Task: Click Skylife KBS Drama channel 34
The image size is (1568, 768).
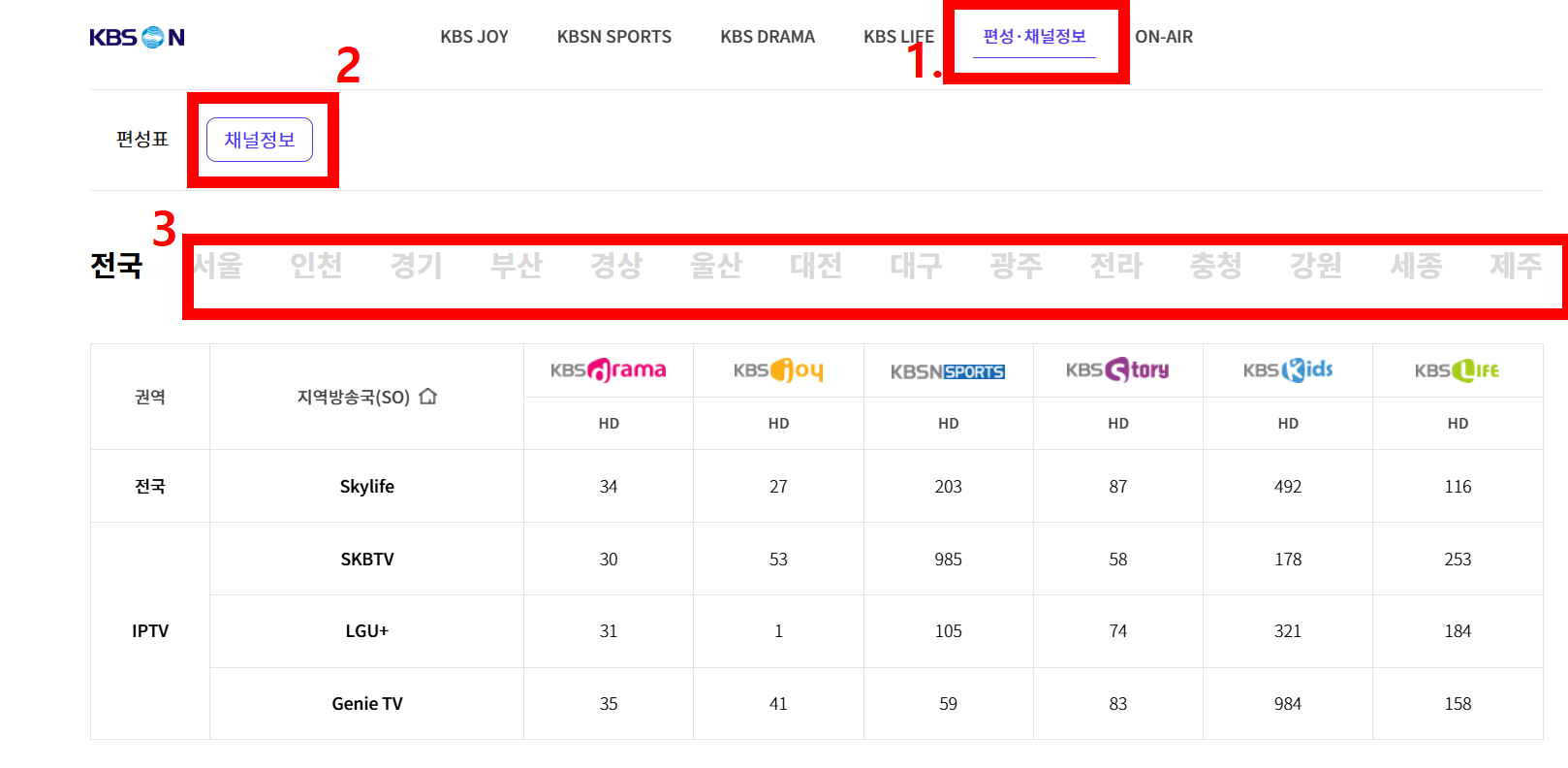Action: click(609, 487)
